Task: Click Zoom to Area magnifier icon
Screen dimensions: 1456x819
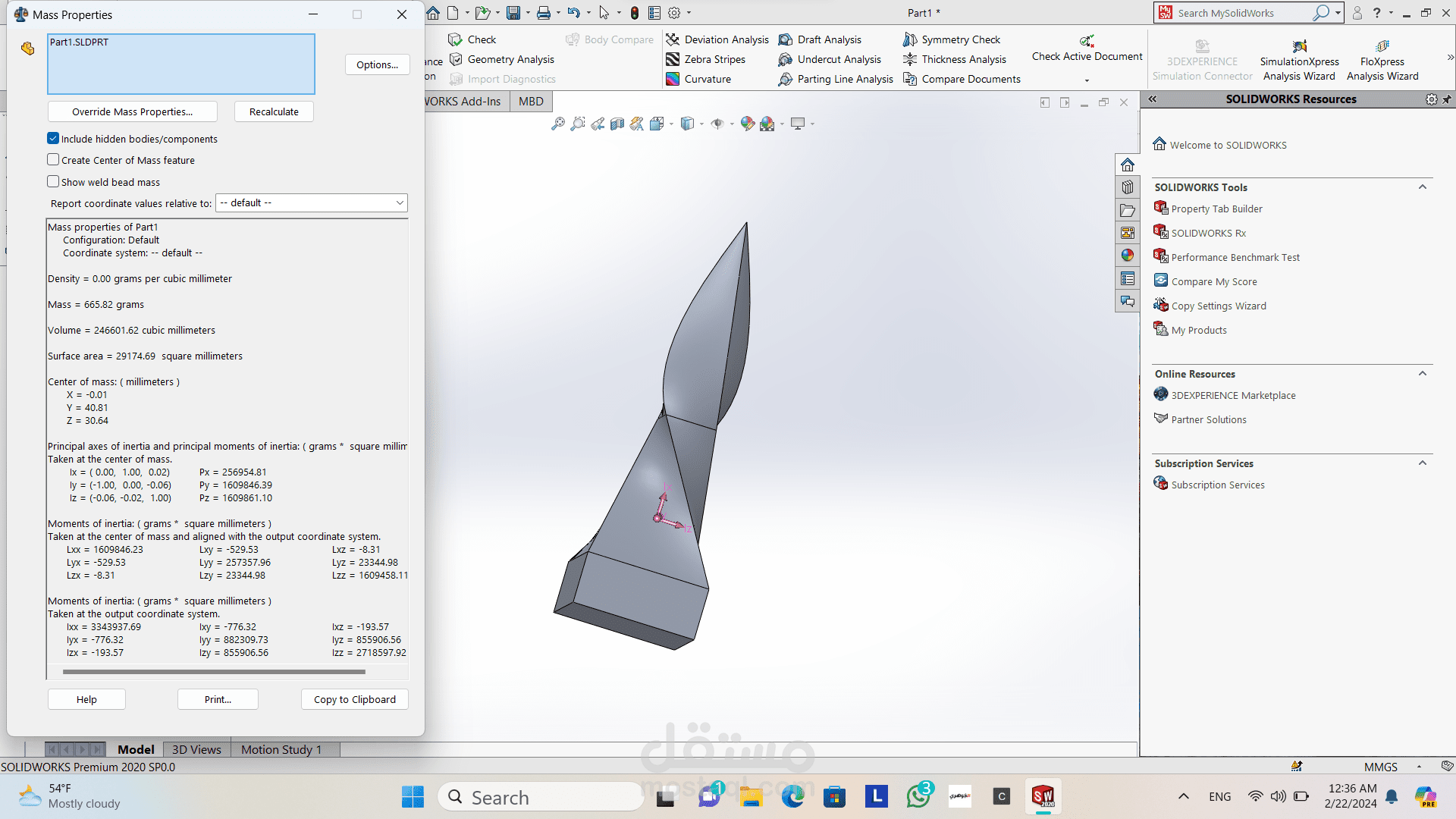Action: click(x=578, y=124)
